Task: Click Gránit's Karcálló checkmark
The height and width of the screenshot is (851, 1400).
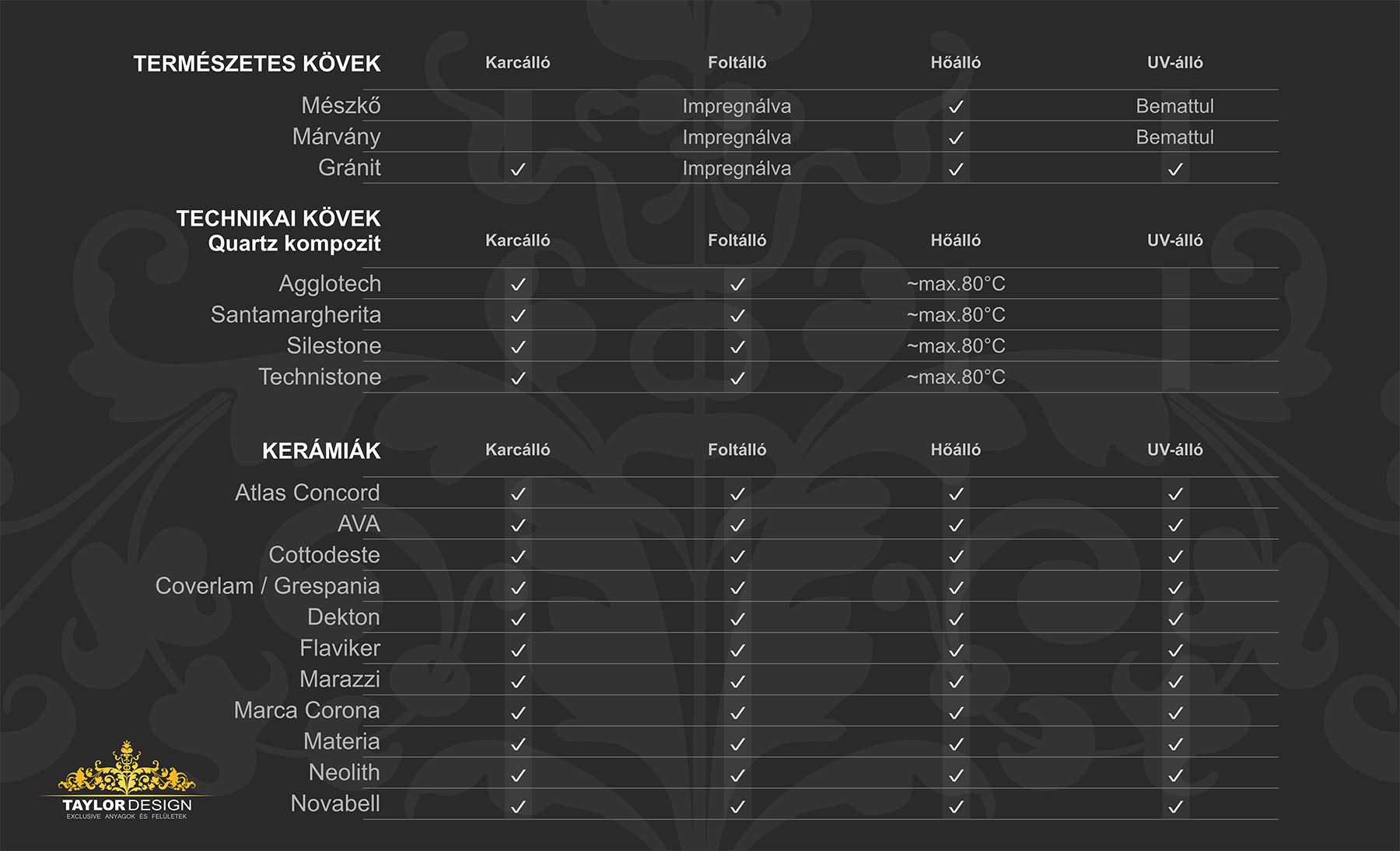Action: pos(518,169)
